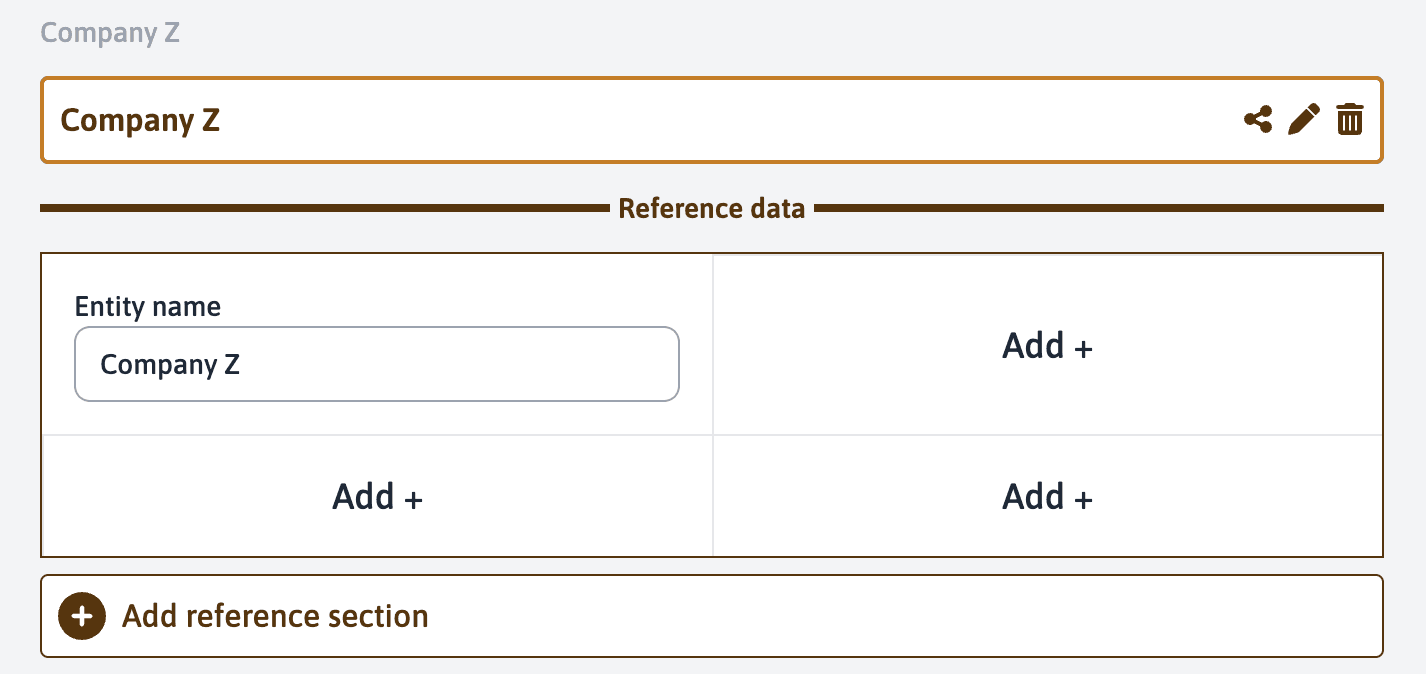Click the gray Company Z breadcrumb text
The image size is (1426, 674).
tap(110, 32)
